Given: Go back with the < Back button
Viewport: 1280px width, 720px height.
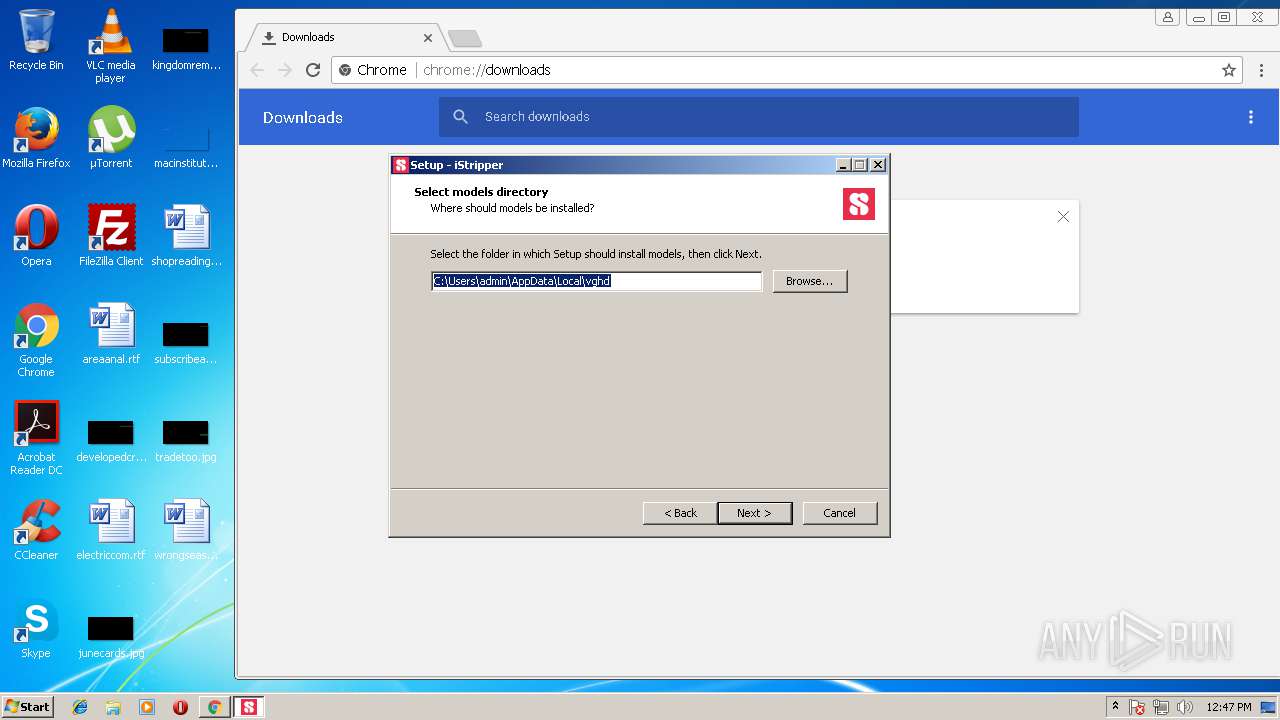Looking at the screenshot, I should pyautogui.click(x=680, y=513).
